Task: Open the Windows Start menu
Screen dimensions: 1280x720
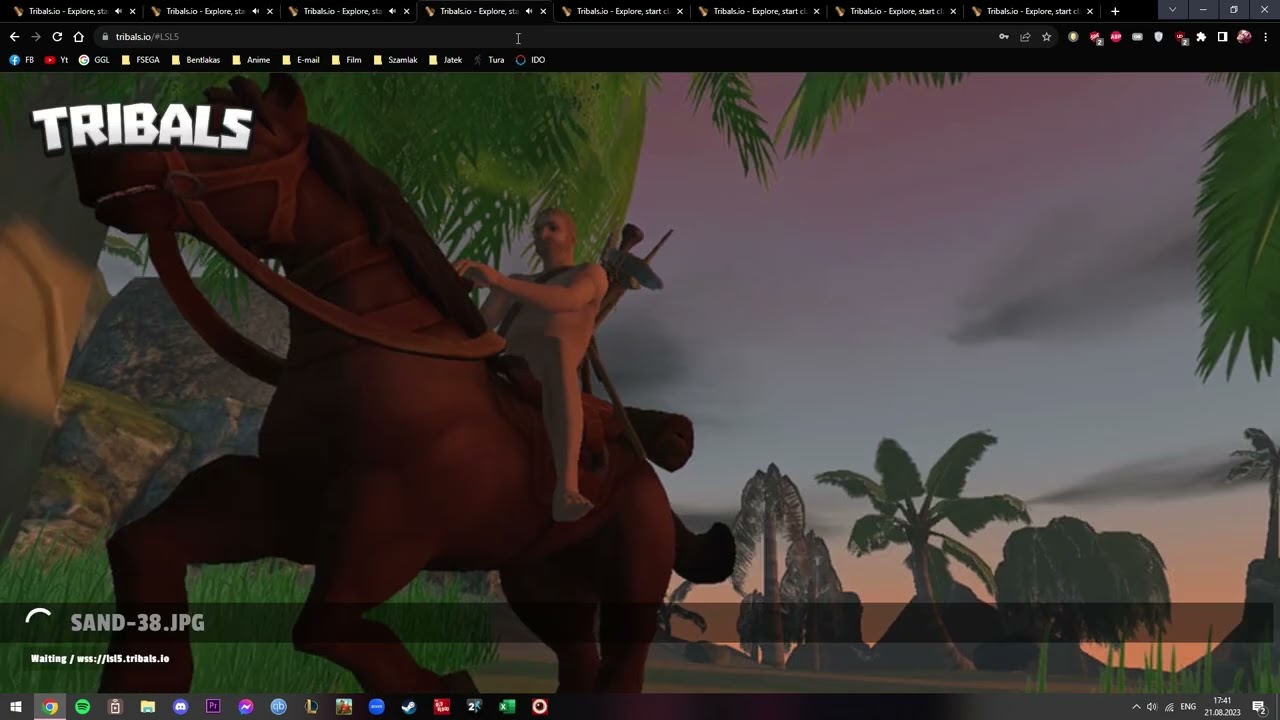Action: tap(16, 707)
